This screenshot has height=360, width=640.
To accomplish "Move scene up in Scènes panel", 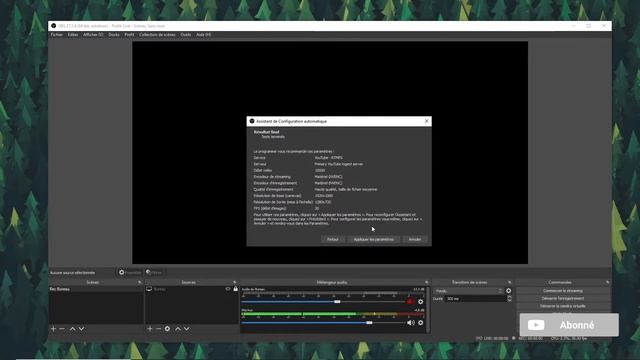I will point(73,329).
